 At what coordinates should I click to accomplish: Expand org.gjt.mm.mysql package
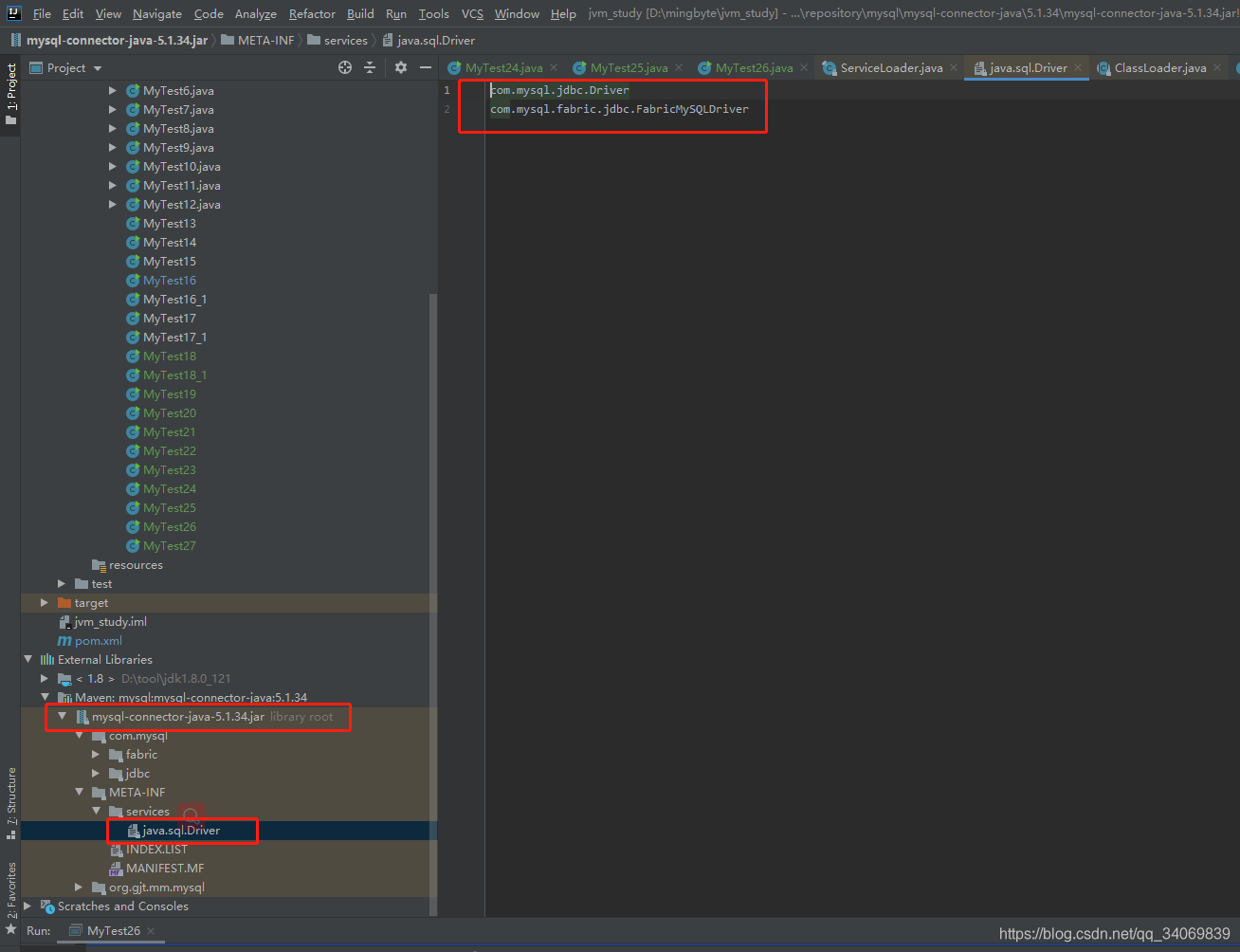tap(79, 888)
